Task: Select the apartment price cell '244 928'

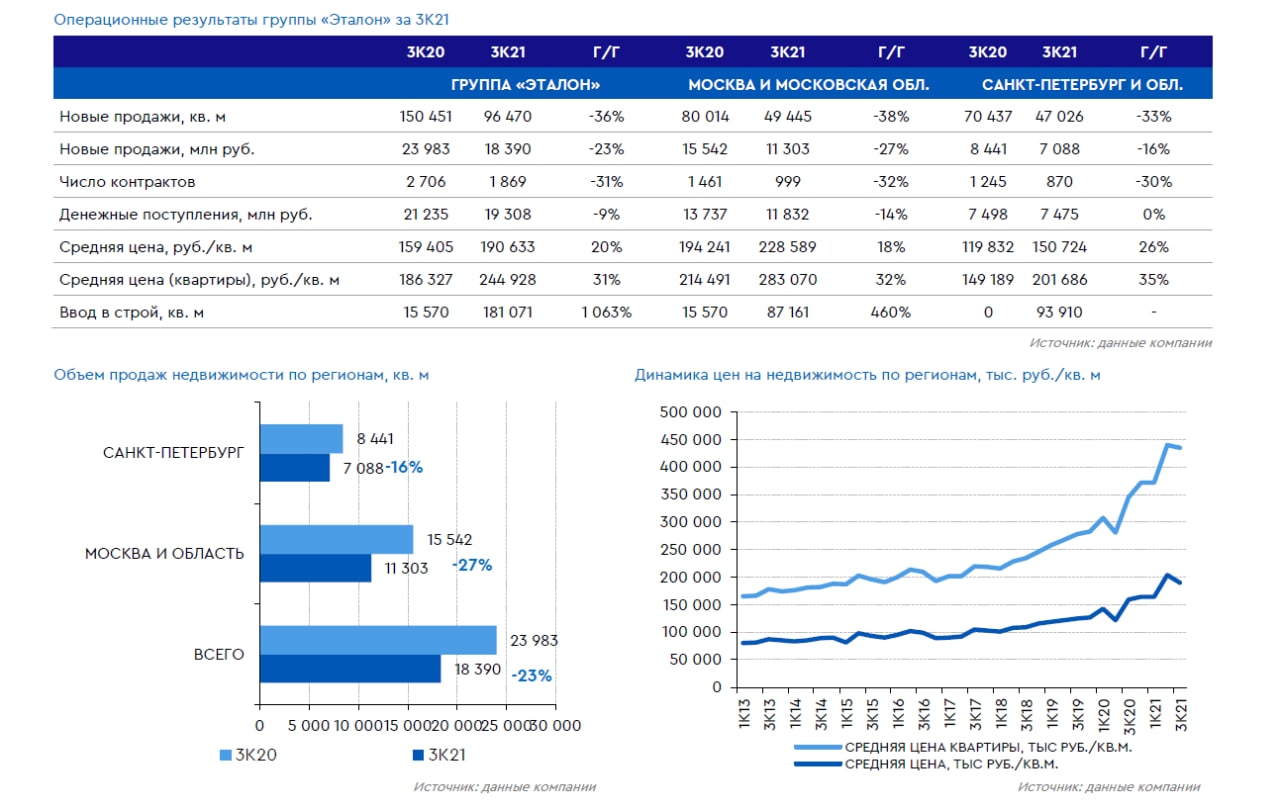Action: point(508,280)
